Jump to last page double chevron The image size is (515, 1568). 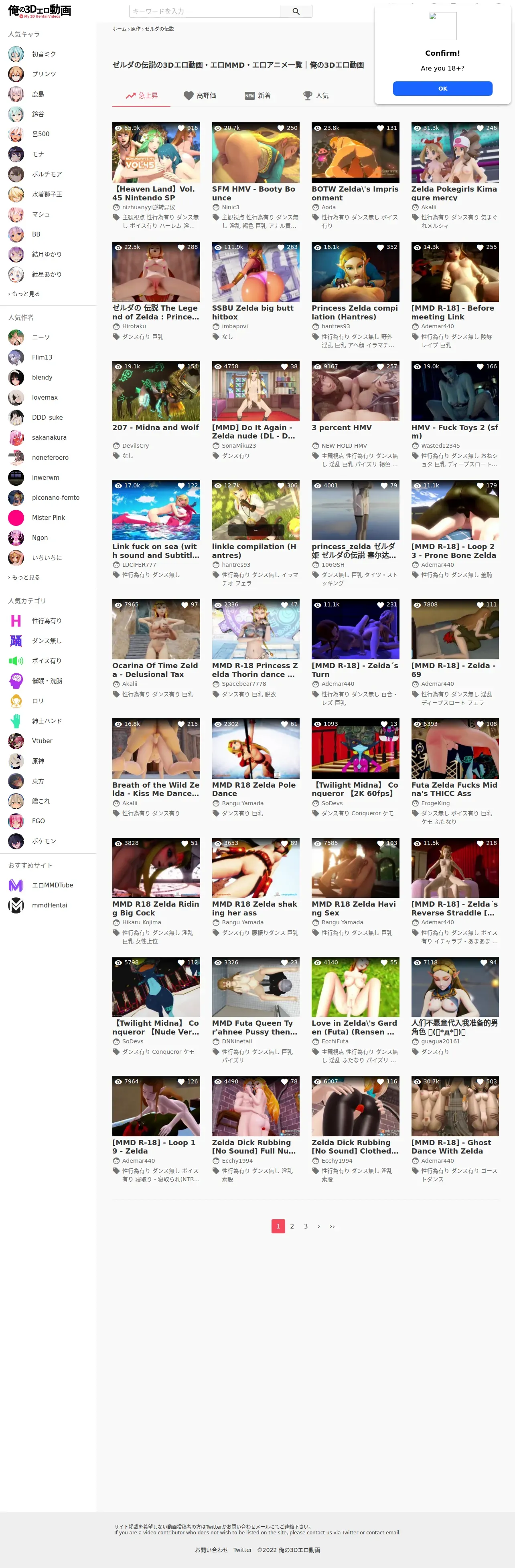(332, 1227)
